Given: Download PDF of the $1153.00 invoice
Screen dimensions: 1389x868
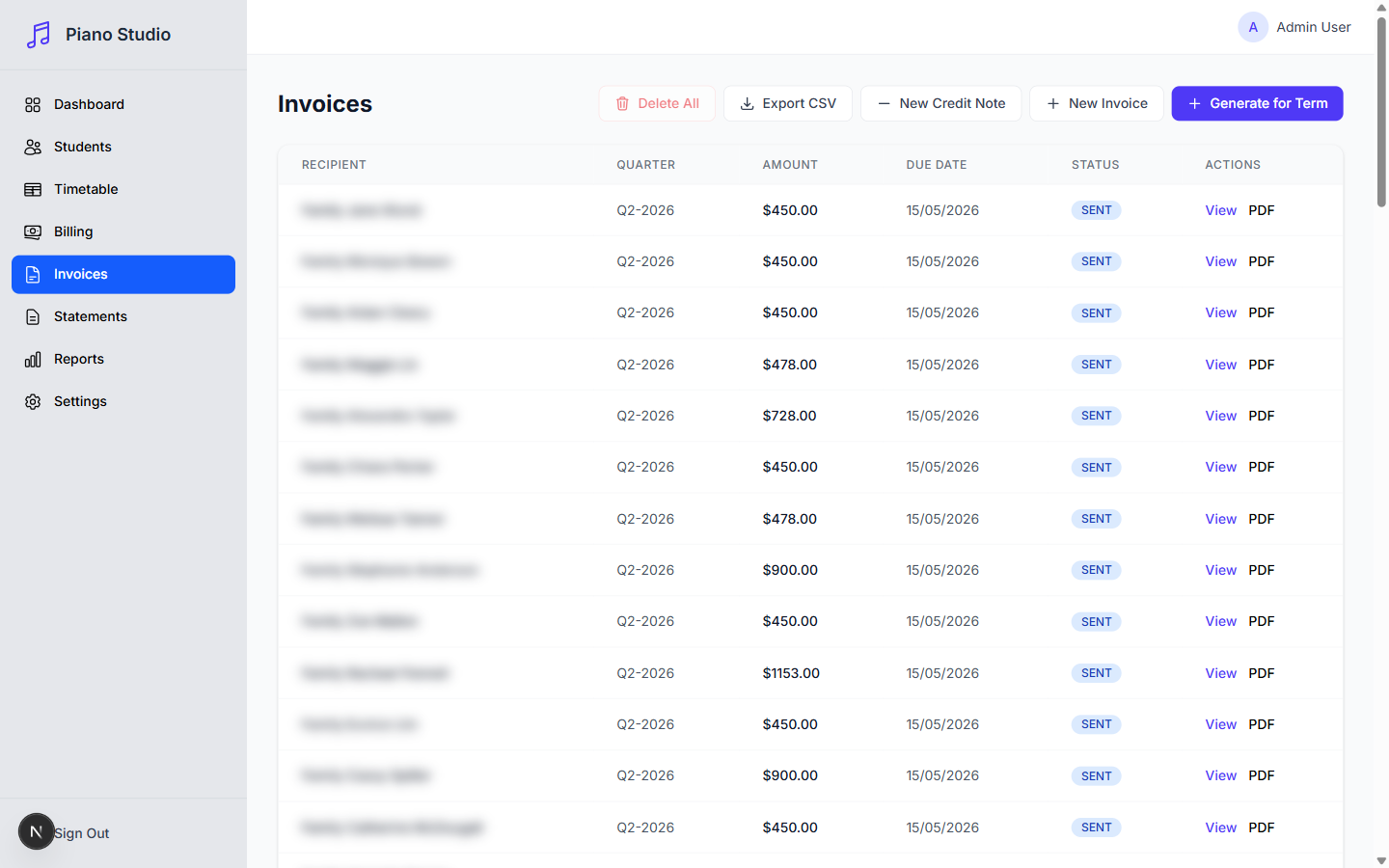Looking at the screenshot, I should (1262, 673).
